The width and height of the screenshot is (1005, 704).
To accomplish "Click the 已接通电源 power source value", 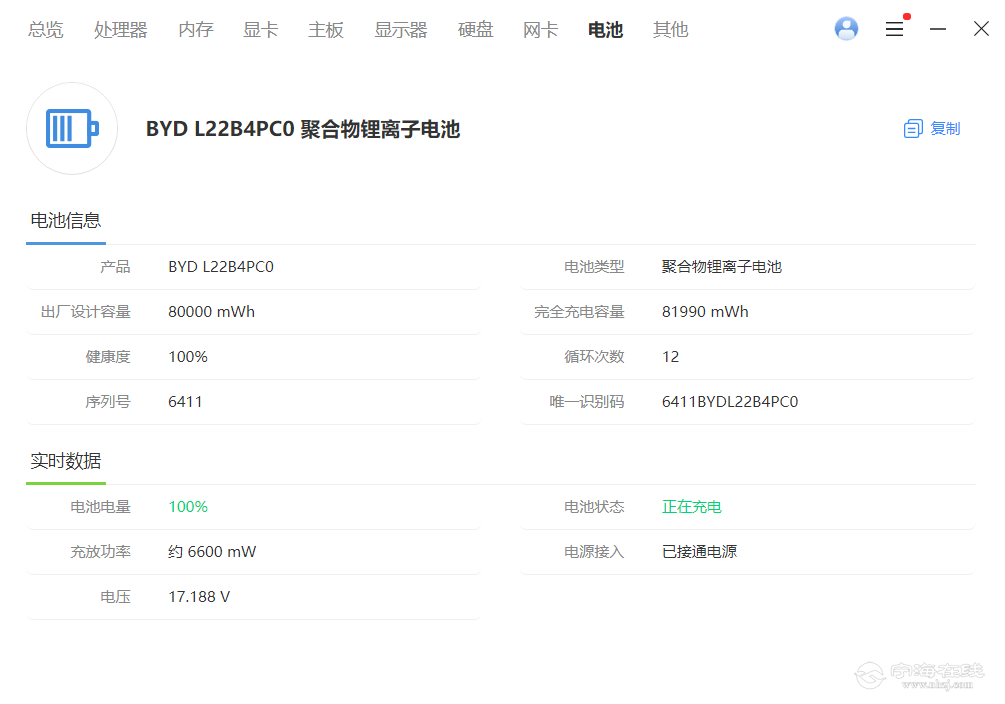I will coord(699,551).
